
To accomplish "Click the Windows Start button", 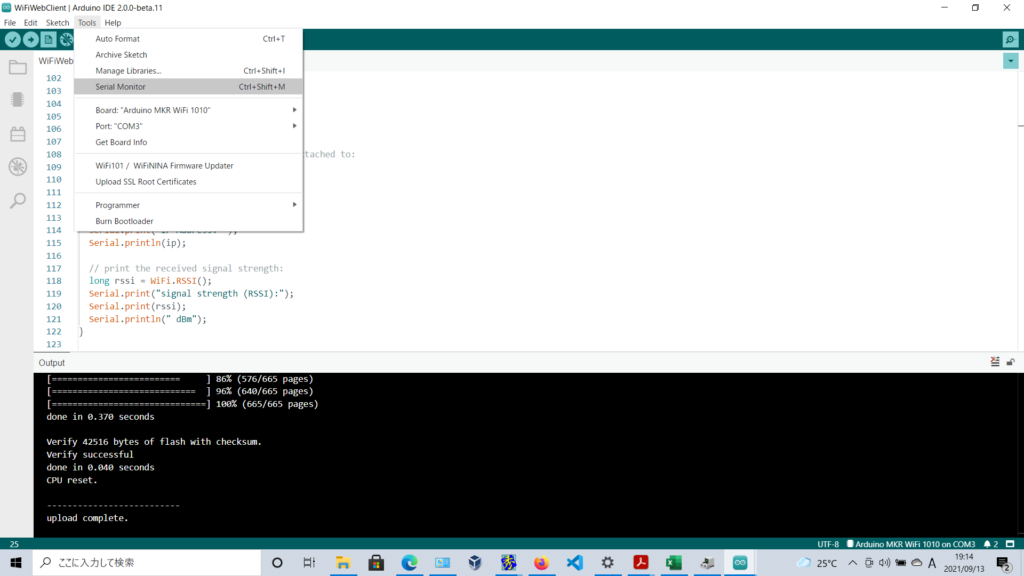I will click(x=16, y=562).
